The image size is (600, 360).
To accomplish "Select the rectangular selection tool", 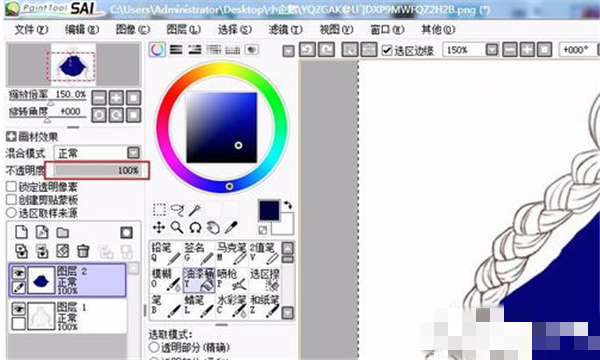I will pyautogui.click(x=159, y=210).
